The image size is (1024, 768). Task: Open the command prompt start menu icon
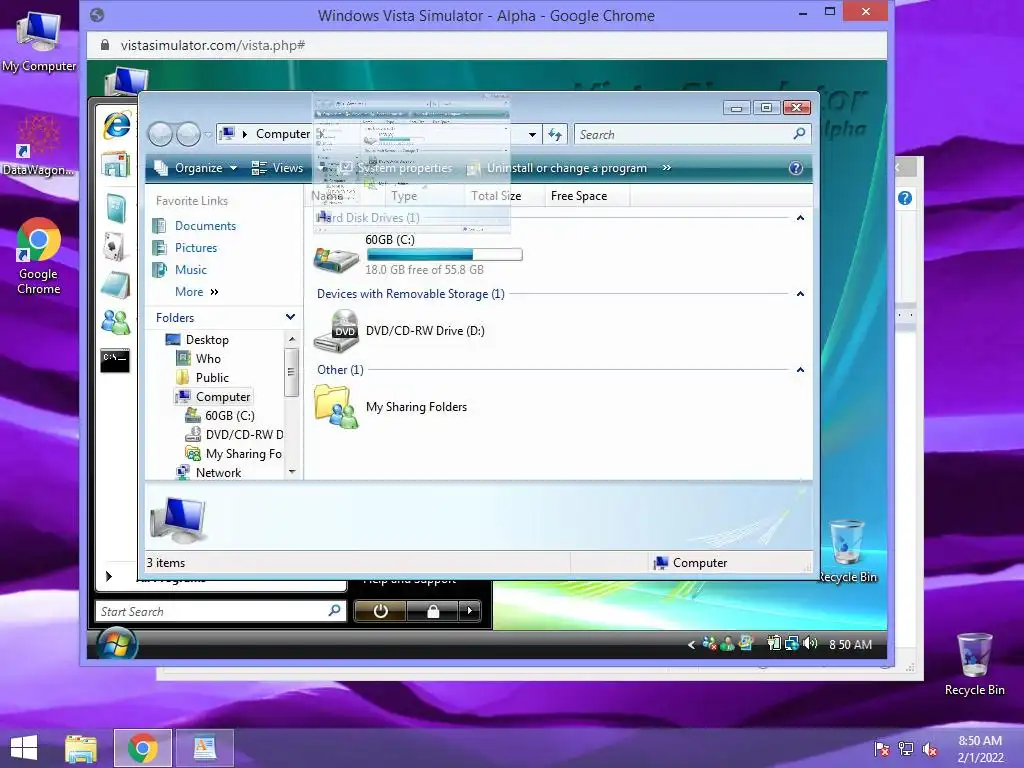pos(115,360)
